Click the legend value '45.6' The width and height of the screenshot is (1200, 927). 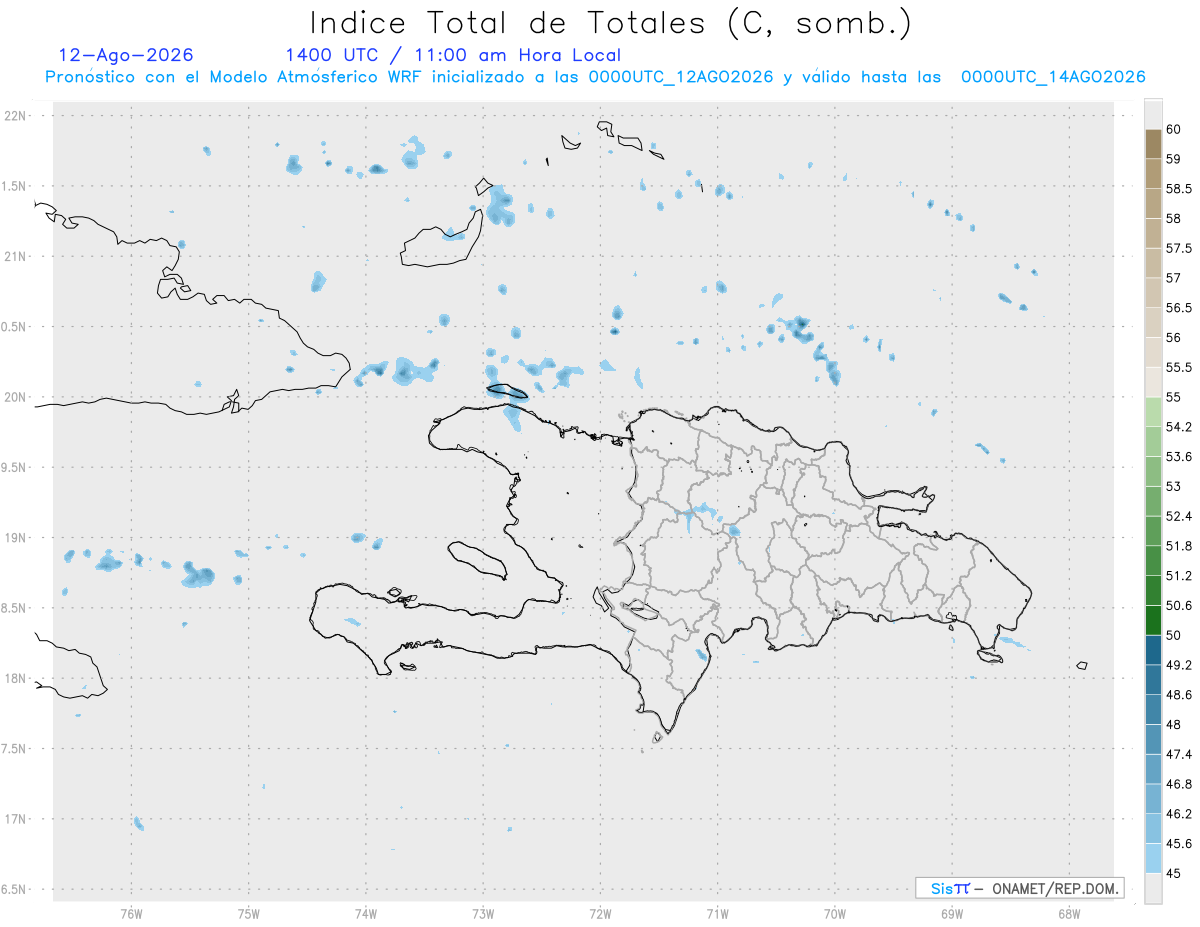point(1179,844)
